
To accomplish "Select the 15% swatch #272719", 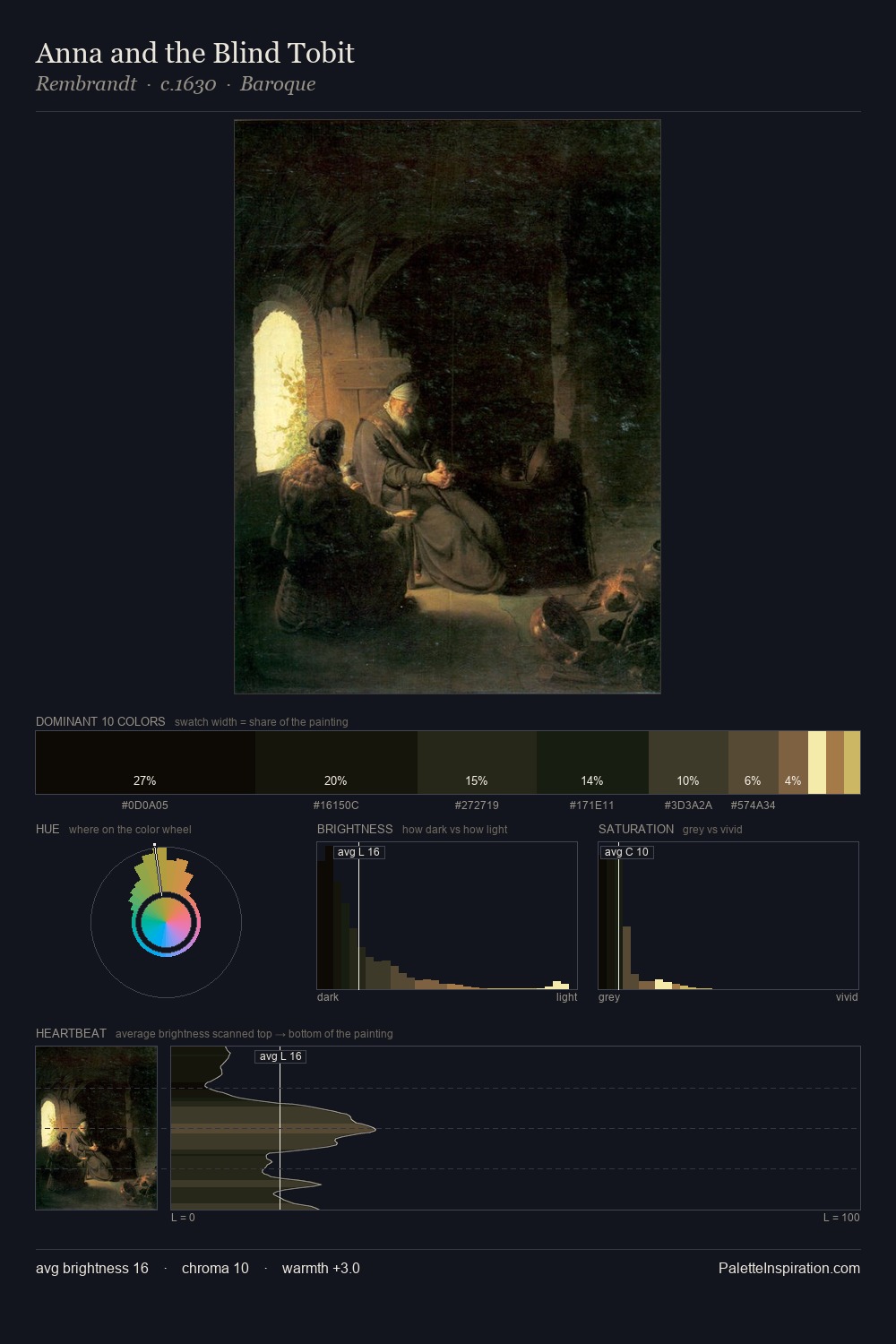I will 477,762.
